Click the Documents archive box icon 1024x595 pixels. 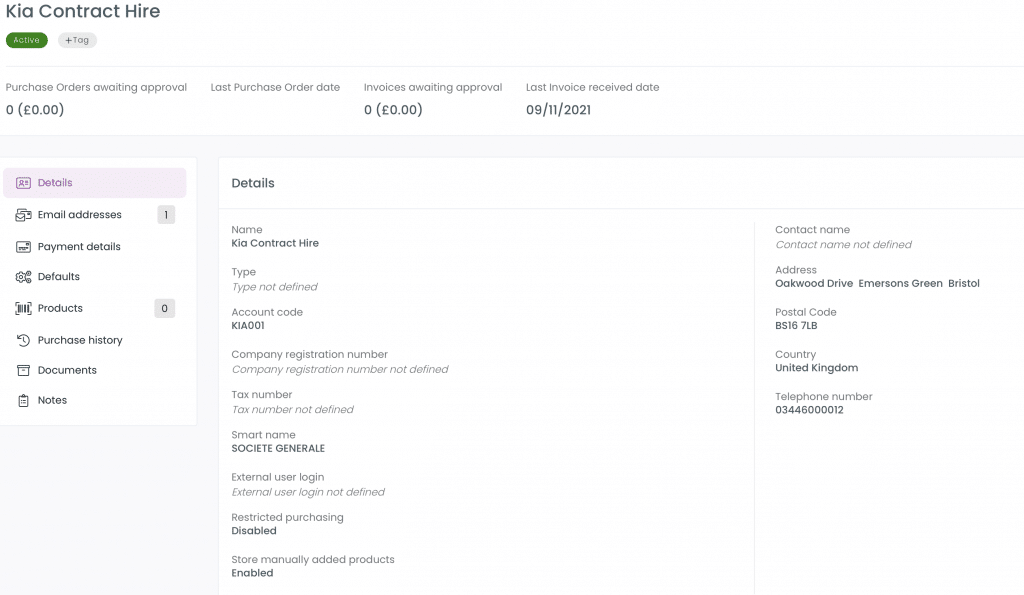pyautogui.click(x=24, y=370)
